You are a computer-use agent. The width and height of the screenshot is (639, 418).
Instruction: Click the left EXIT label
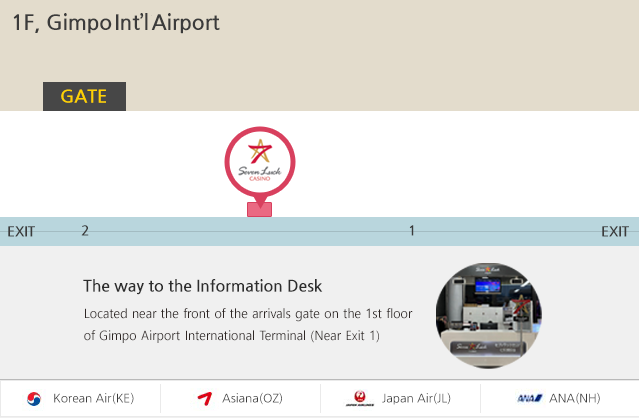pos(21,232)
